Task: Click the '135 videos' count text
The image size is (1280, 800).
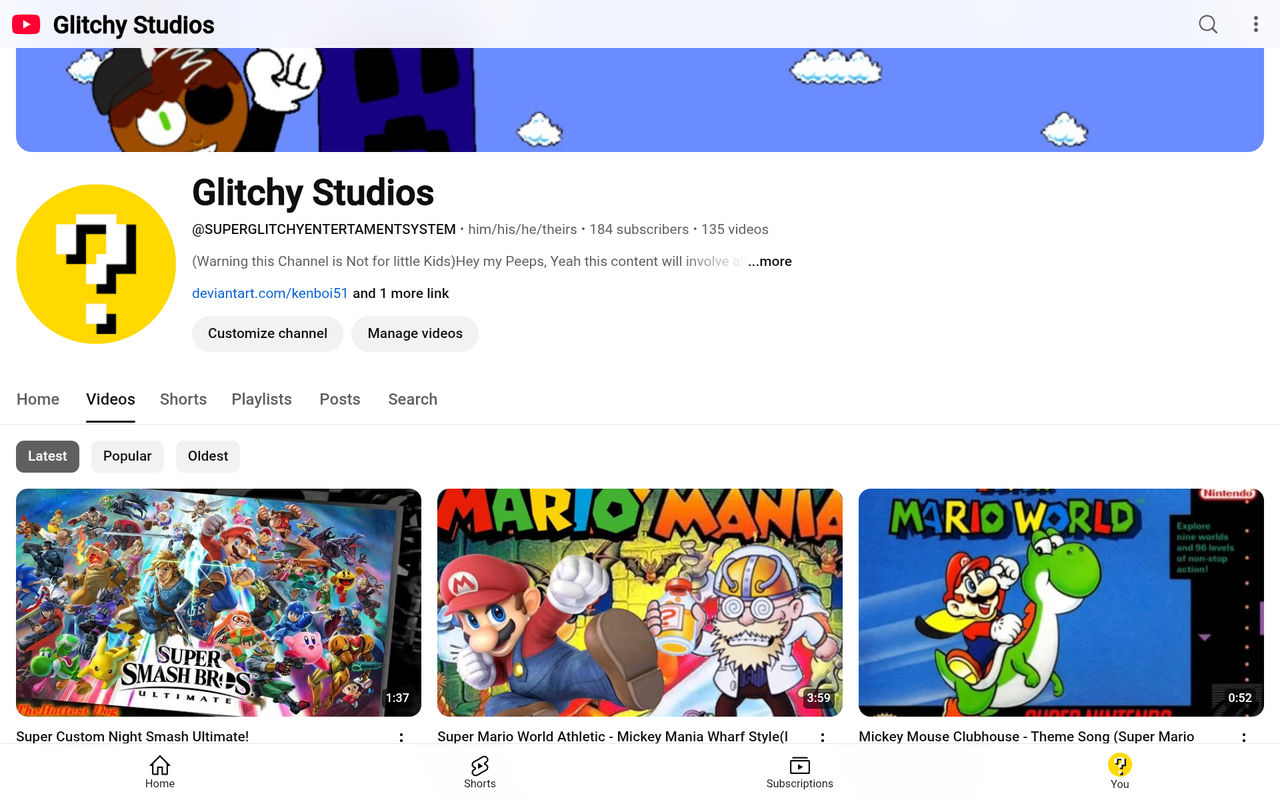Action: pos(735,229)
